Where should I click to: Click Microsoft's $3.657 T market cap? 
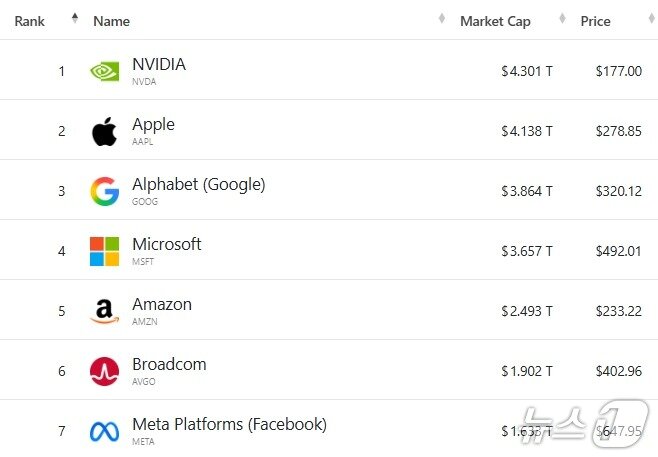point(527,251)
